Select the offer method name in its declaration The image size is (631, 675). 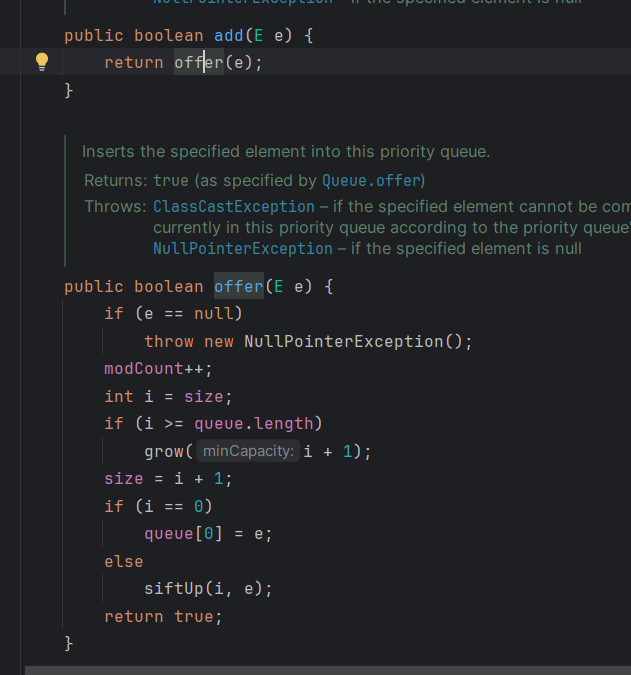[238, 286]
